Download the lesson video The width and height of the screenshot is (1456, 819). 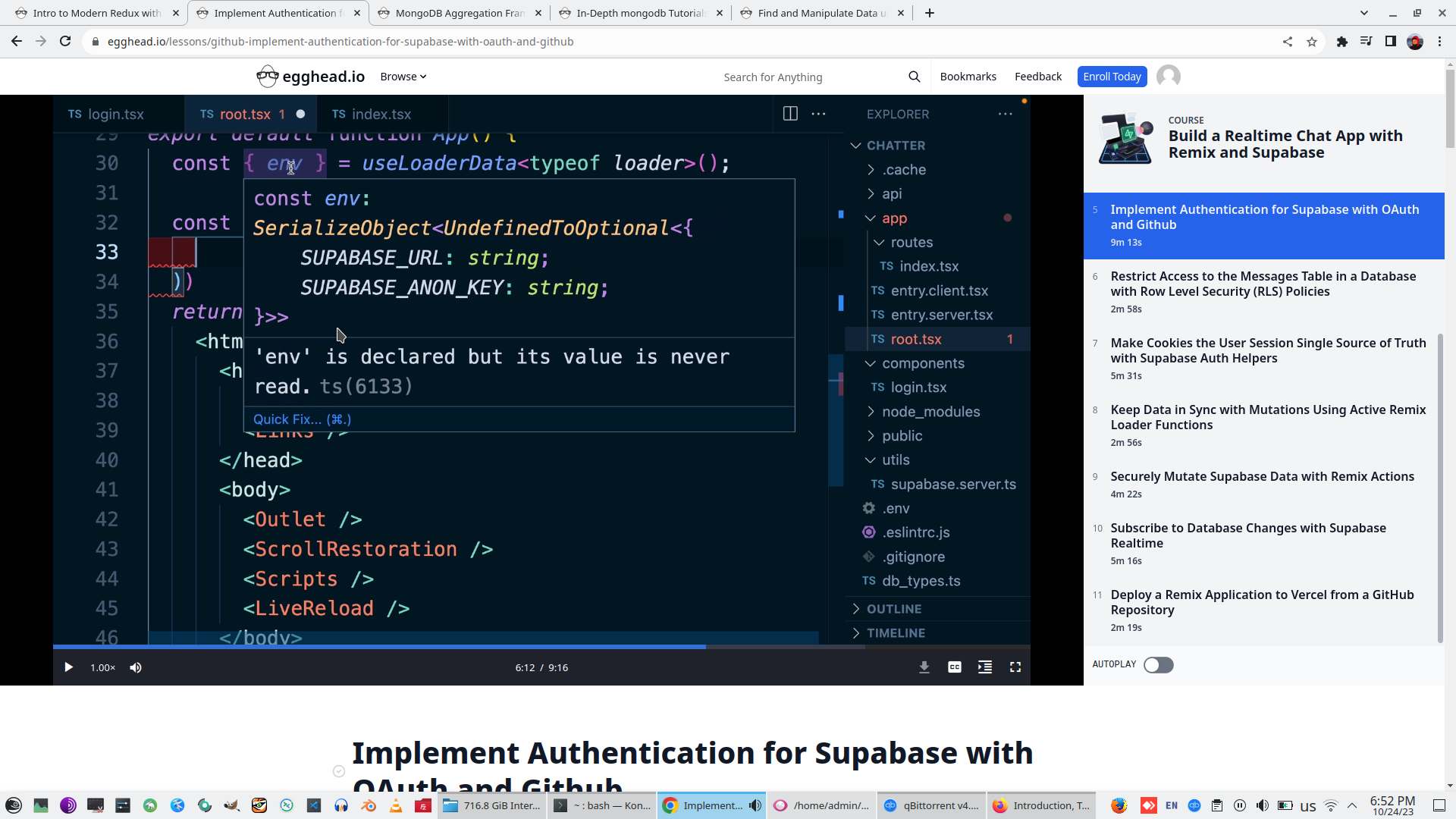click(924, 667)
